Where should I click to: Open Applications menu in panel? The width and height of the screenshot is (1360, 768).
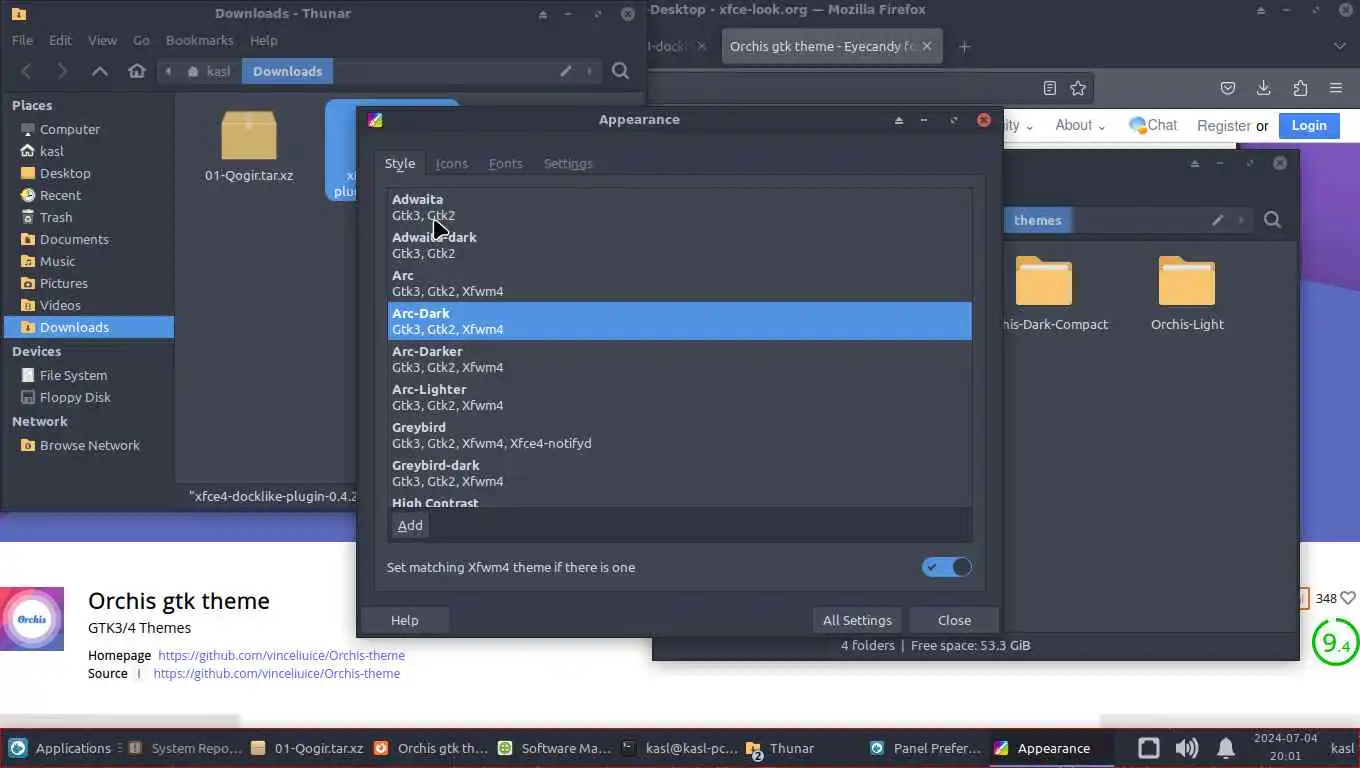60,748
